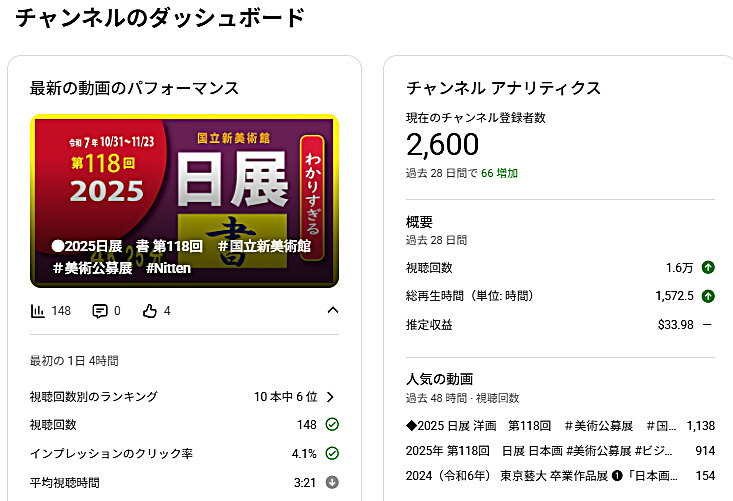
Task: Open the 日展 書 video thumbnail
Action: (184, 200)
